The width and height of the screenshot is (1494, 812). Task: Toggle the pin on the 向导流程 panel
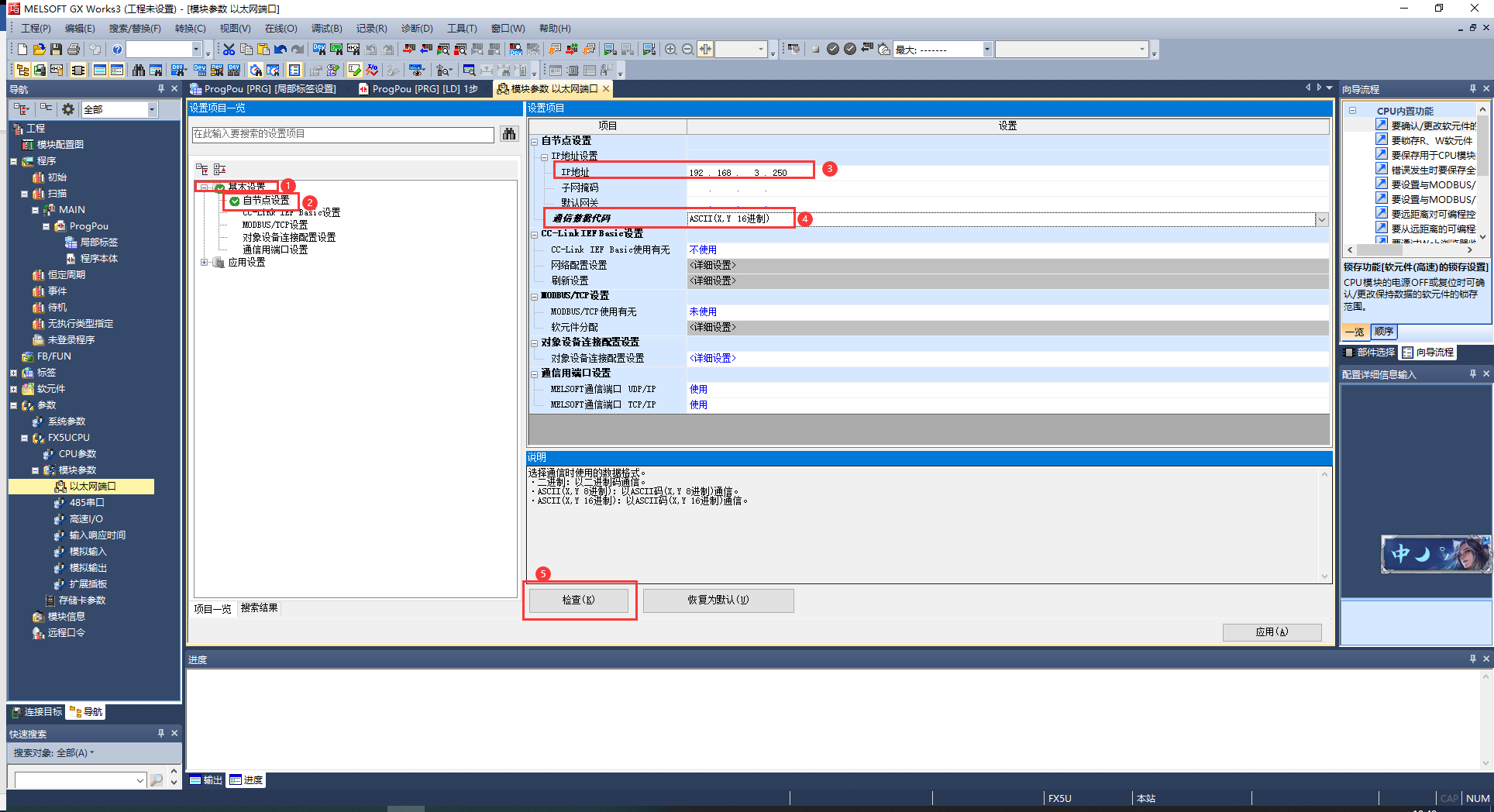(x=1473, y=89)
